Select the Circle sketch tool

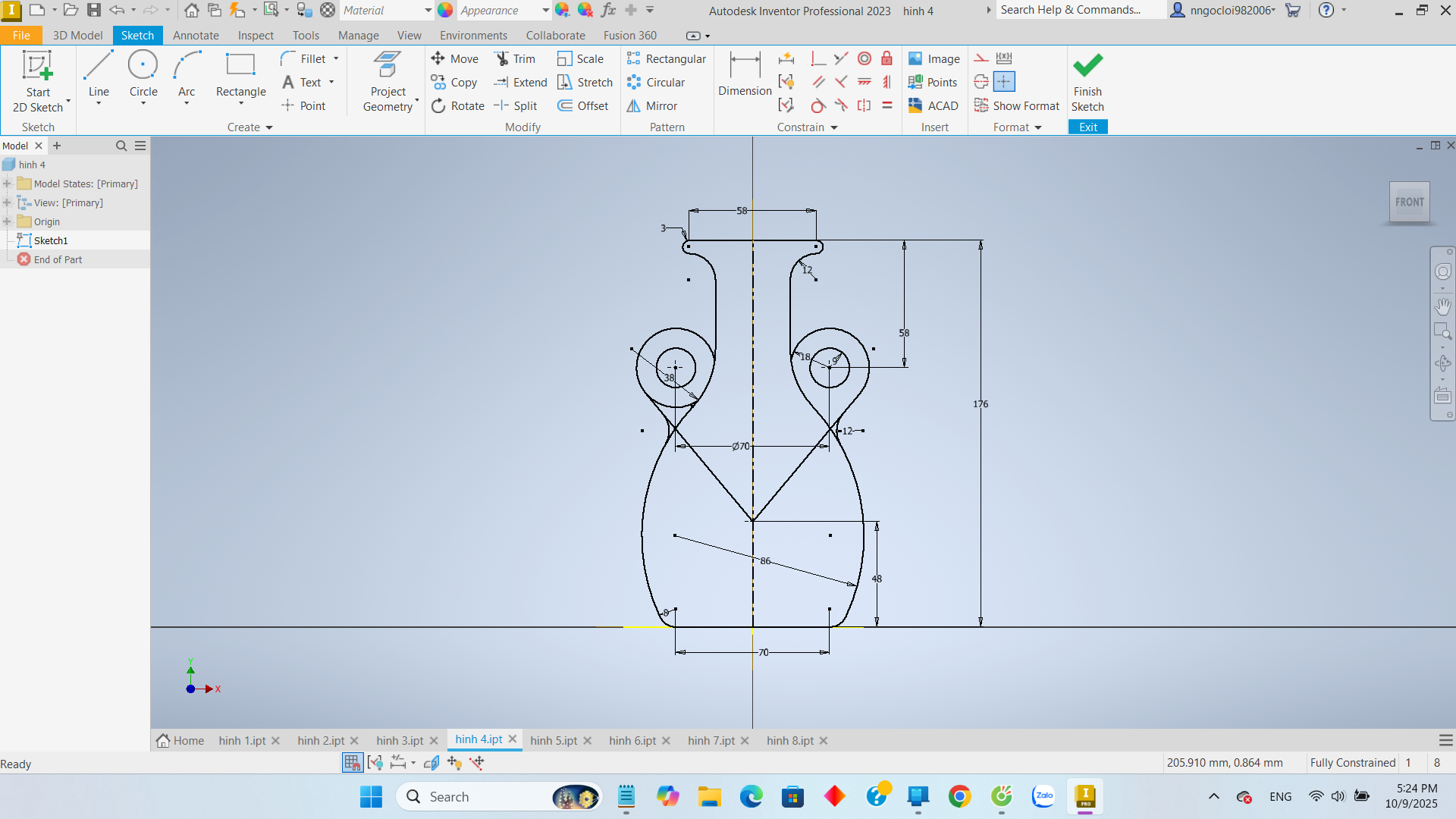point(143,75)
